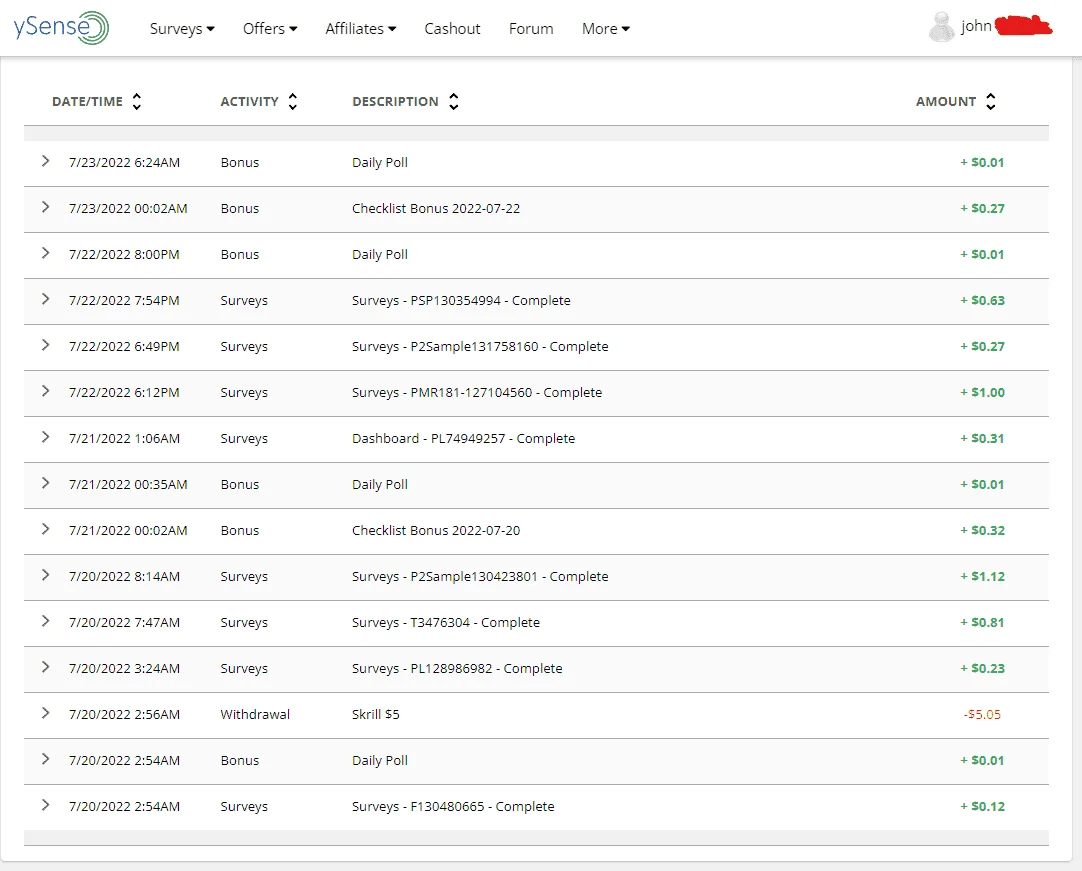1082x871 pixels.
Task: Go to the Cashout page
Action: [452, 29]
